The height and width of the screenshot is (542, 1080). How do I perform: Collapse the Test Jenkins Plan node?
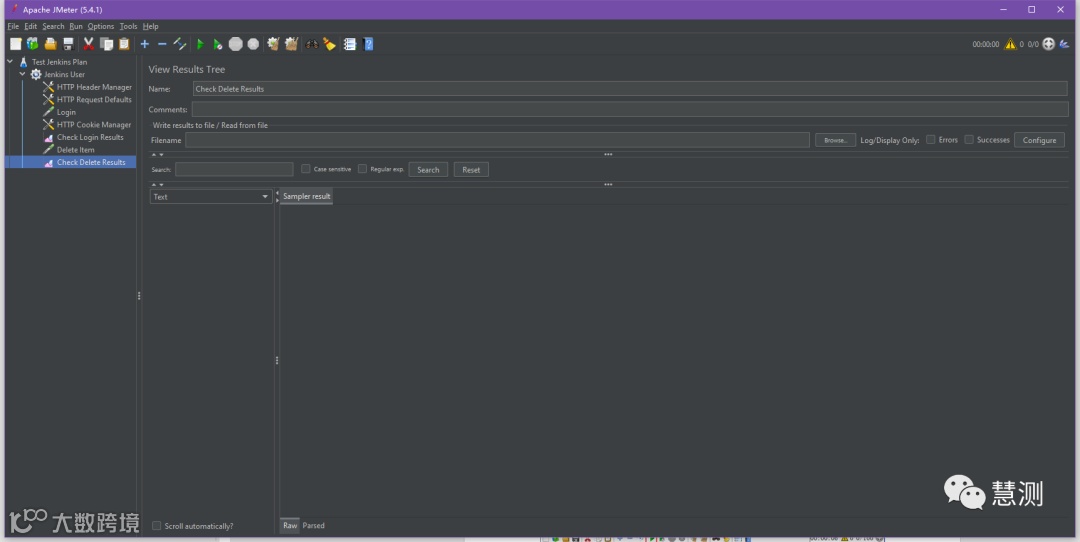coord(10,62)
